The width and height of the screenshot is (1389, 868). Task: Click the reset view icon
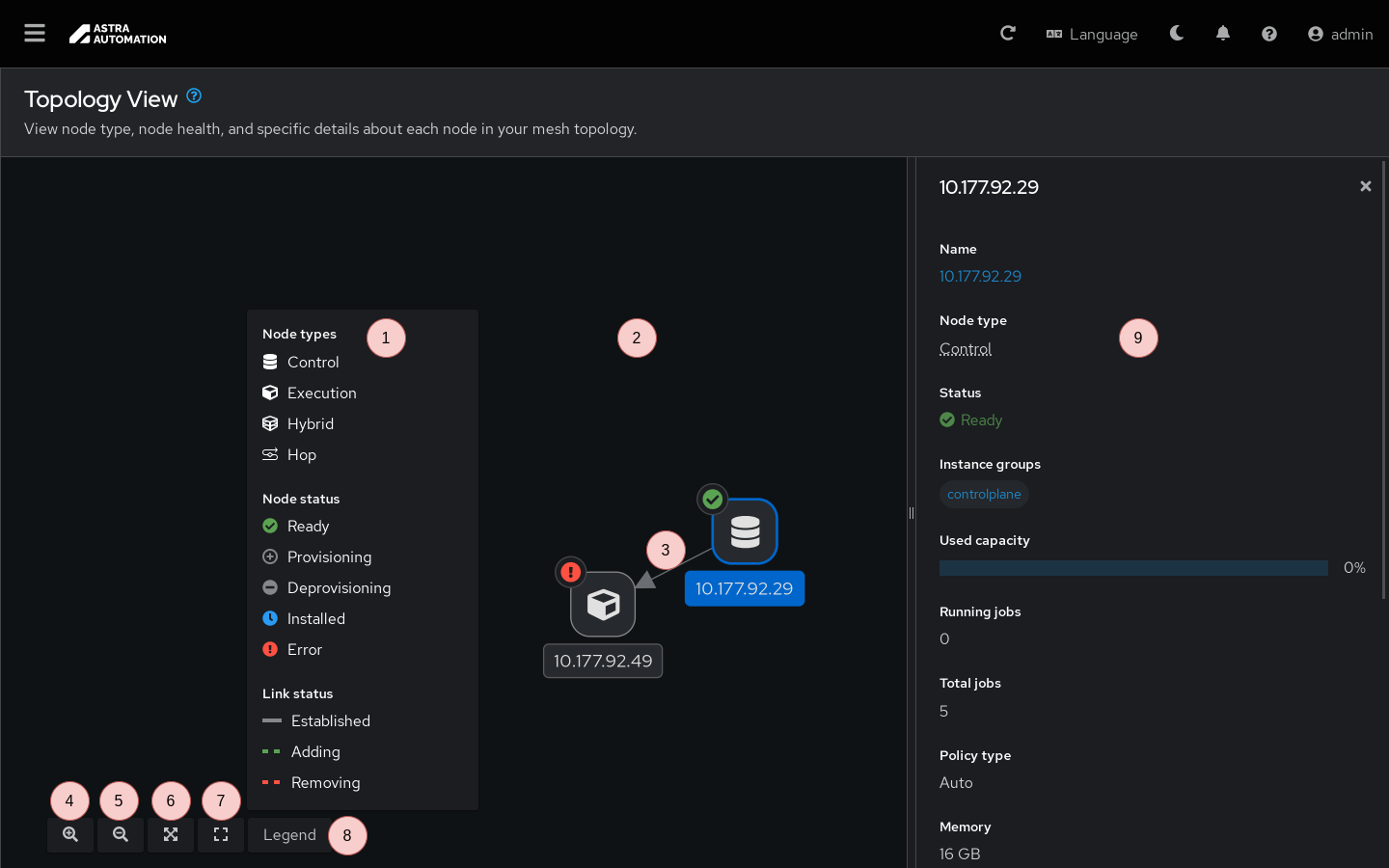[x=221, y=835]
